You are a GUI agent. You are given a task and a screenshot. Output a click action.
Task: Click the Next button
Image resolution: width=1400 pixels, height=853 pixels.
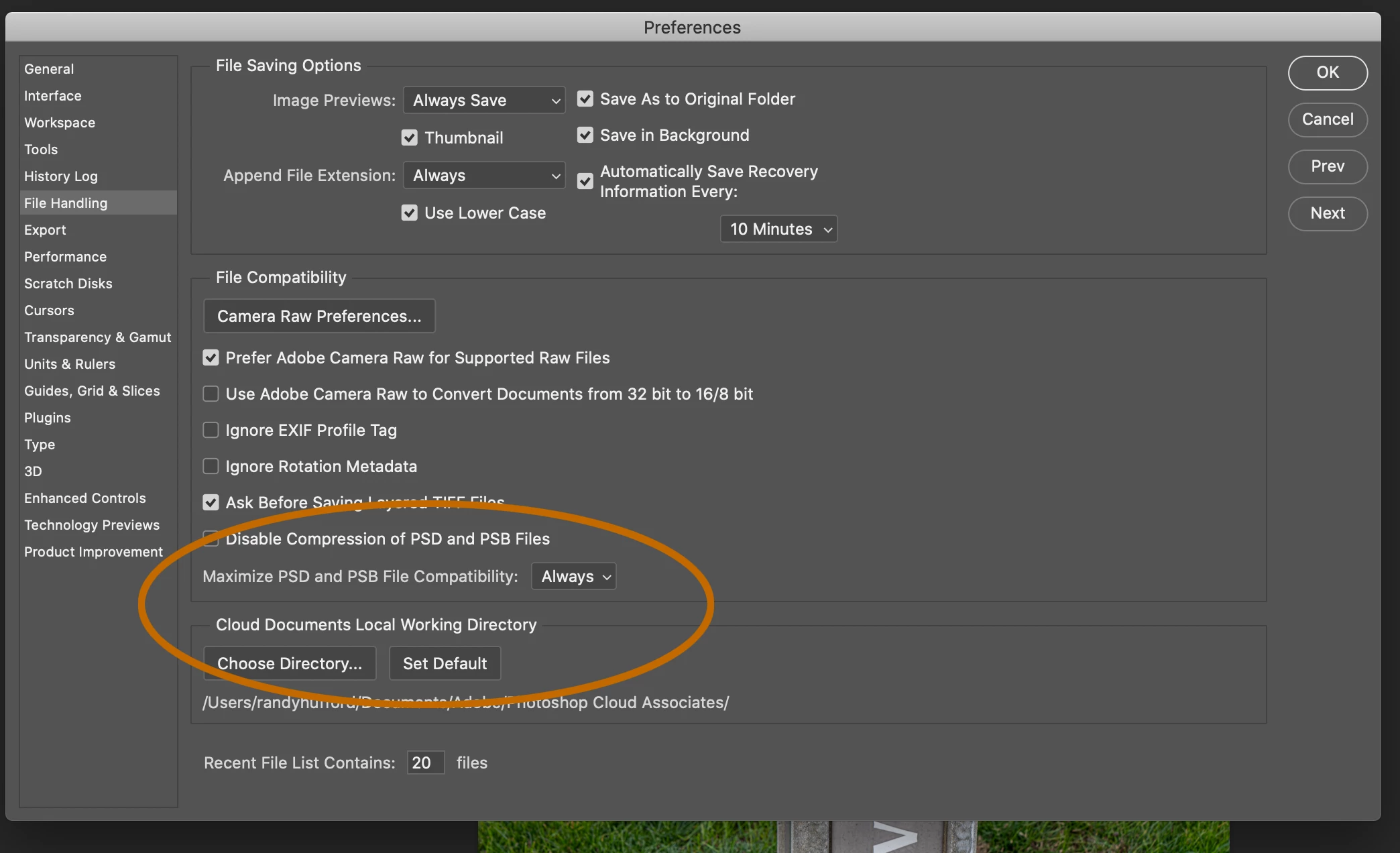pos(1327,213)
